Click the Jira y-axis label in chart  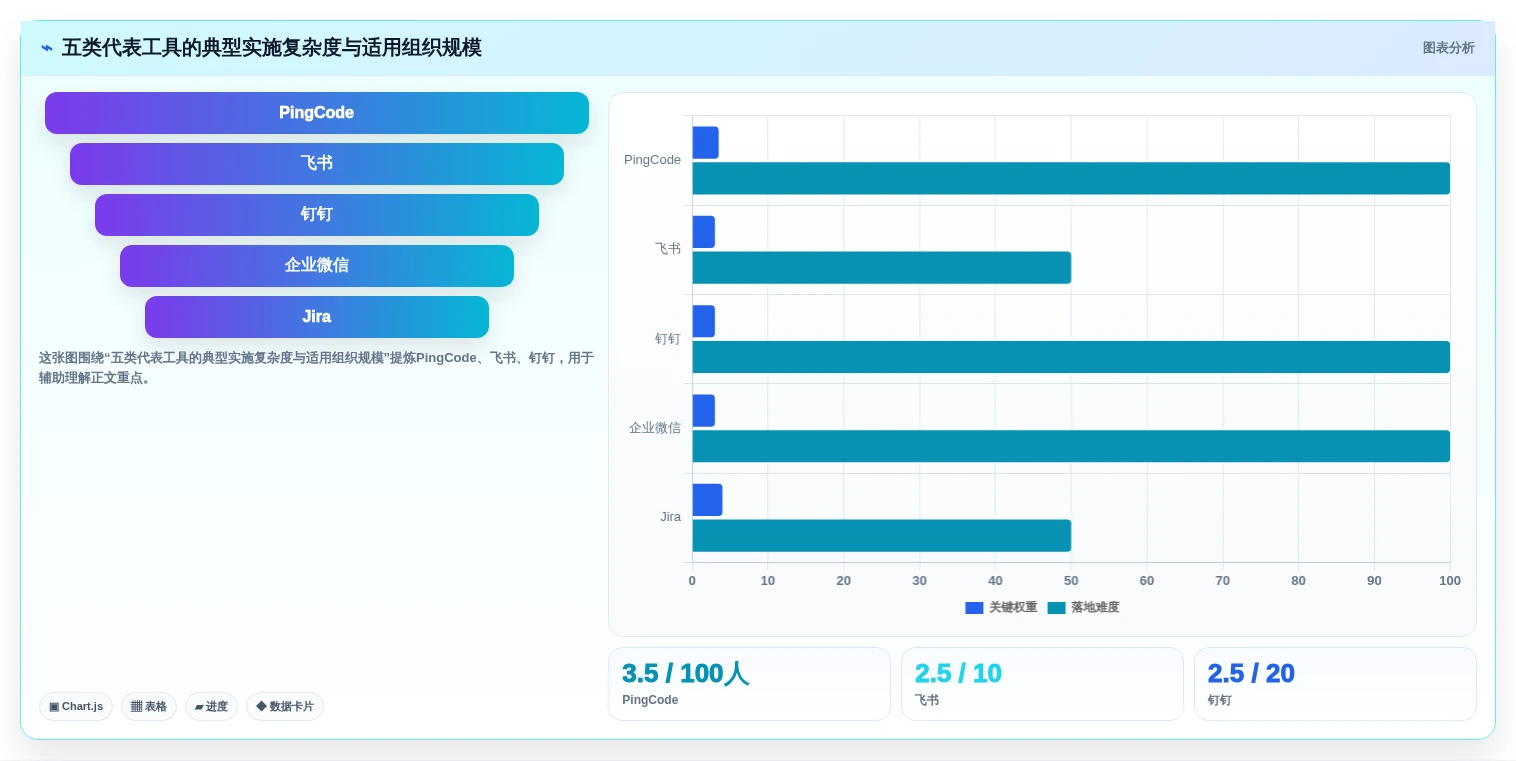(x=670, y=517)
